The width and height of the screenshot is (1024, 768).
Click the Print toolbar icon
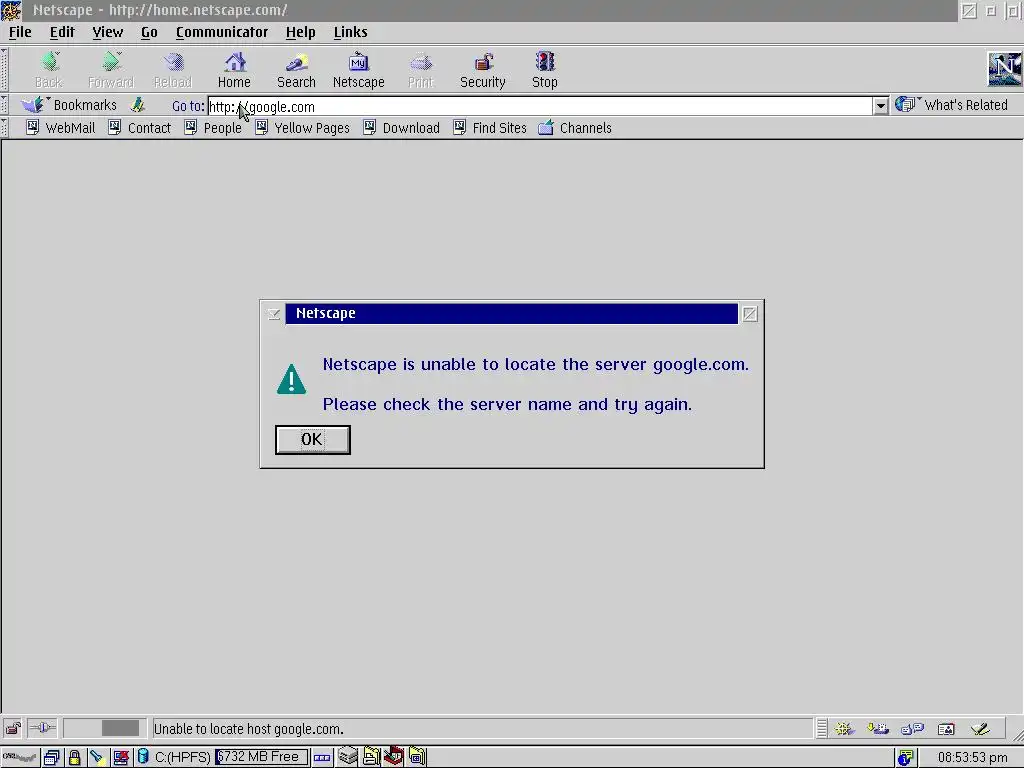[x=421, y=70]
